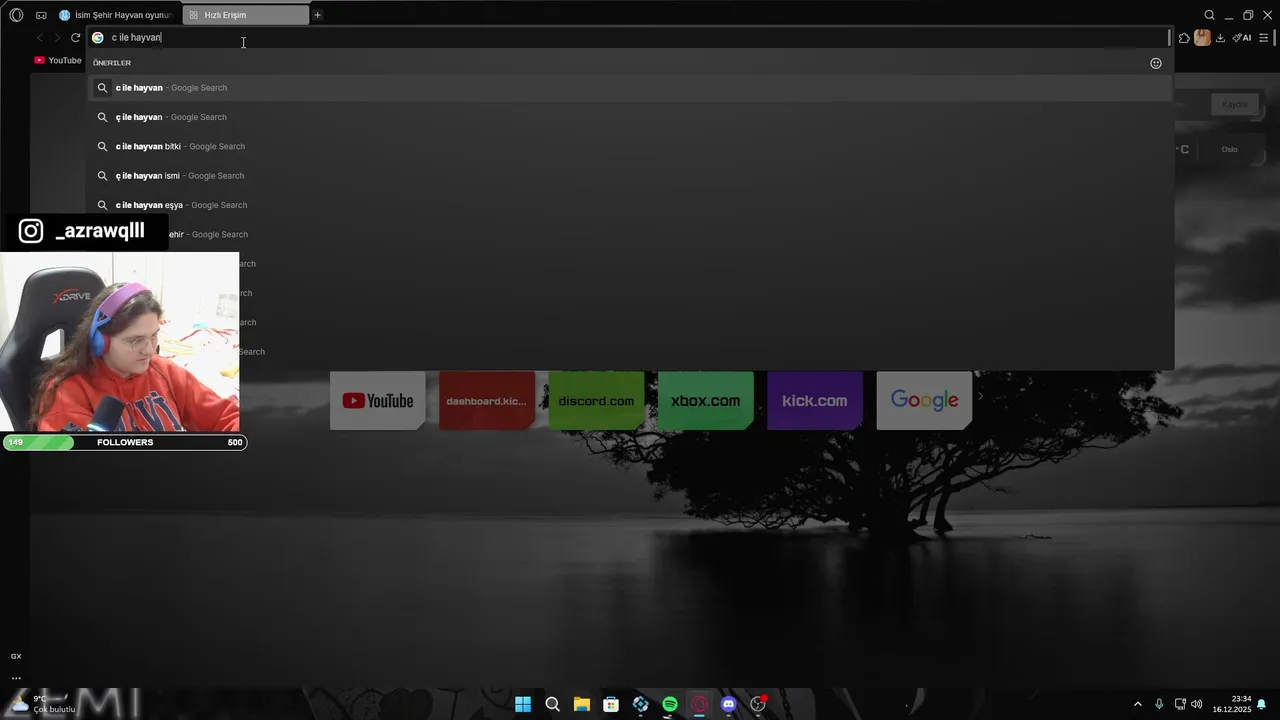
Task: Open Spotify from taskbar
Action: [x=670, y=704]
